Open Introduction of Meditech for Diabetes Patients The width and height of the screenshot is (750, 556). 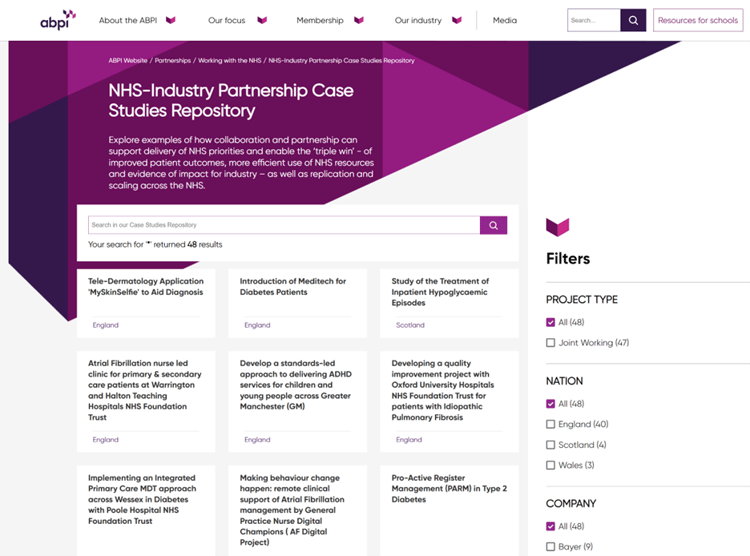(x=293, y=287)
